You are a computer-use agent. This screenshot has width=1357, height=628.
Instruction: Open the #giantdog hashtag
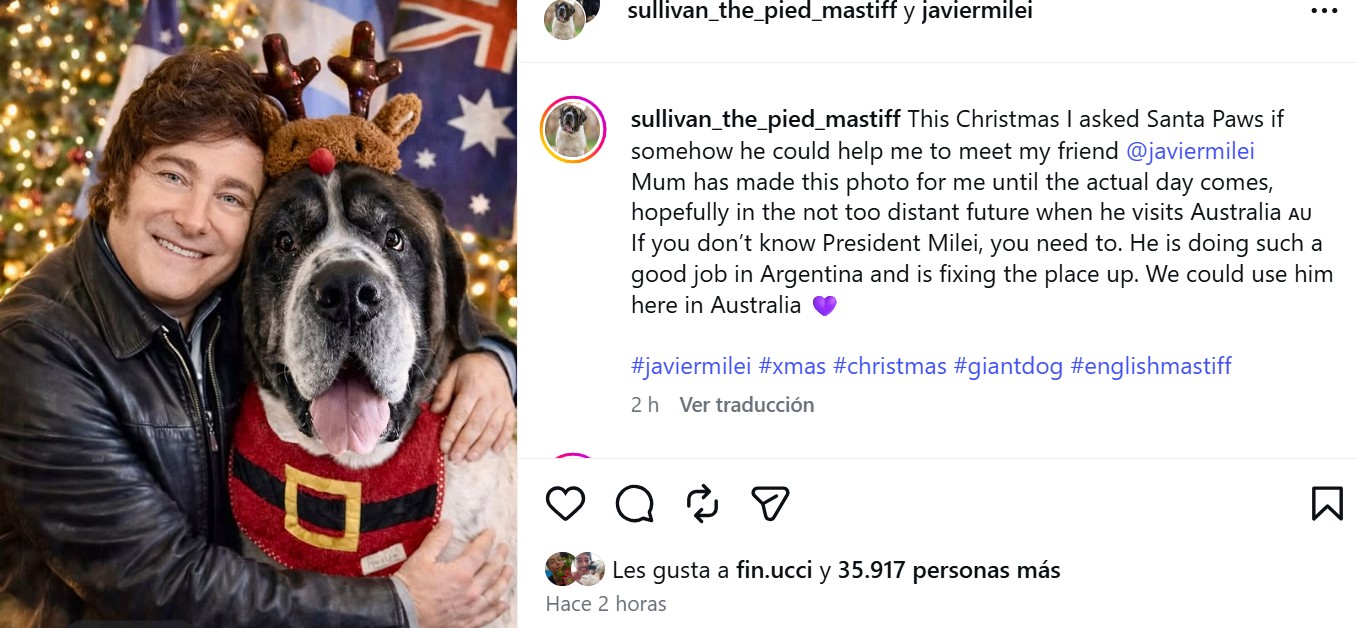click(x=1008, y=366)
